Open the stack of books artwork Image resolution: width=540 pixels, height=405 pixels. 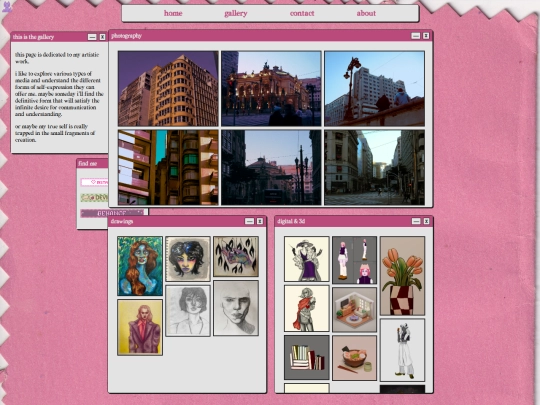click(307, 358)
